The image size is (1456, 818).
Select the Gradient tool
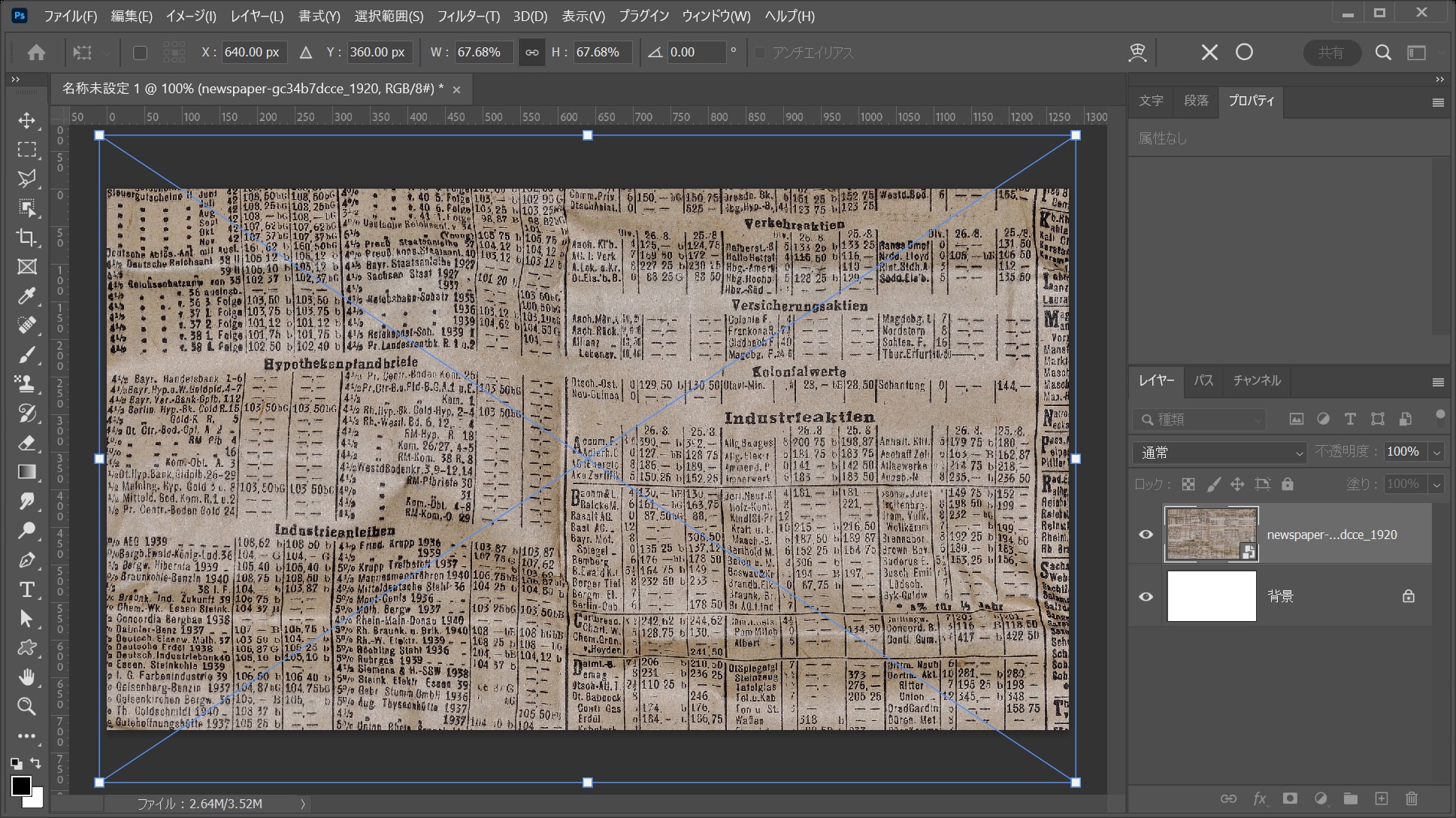coord(27,472)
